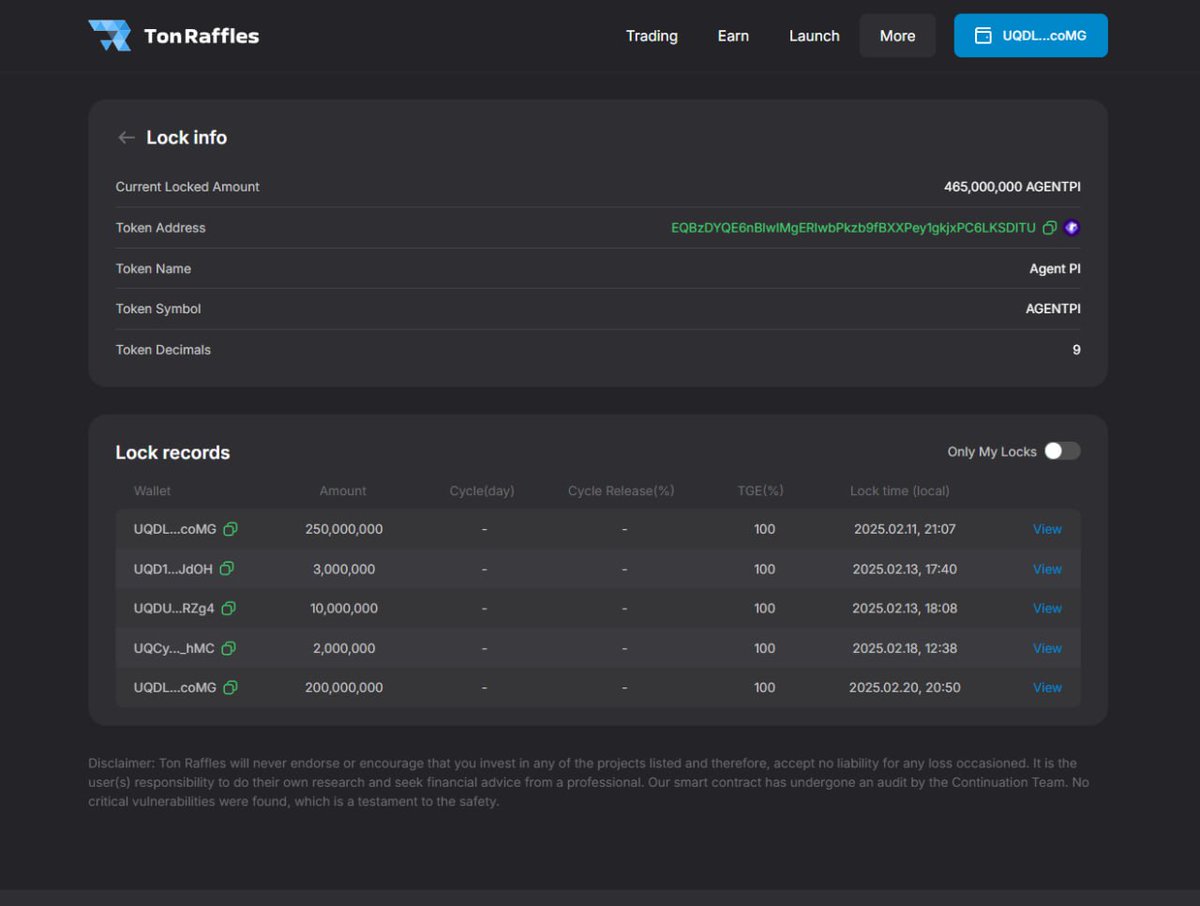Viewport: 1200px width, 906px height.
Task: Click the Cycle Release(%) column header
Action: coord(621,491)
